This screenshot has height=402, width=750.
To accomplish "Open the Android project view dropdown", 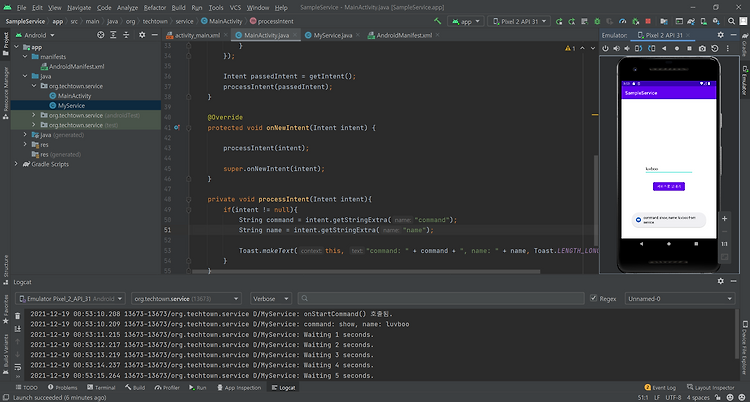I will tap(36, 35).
